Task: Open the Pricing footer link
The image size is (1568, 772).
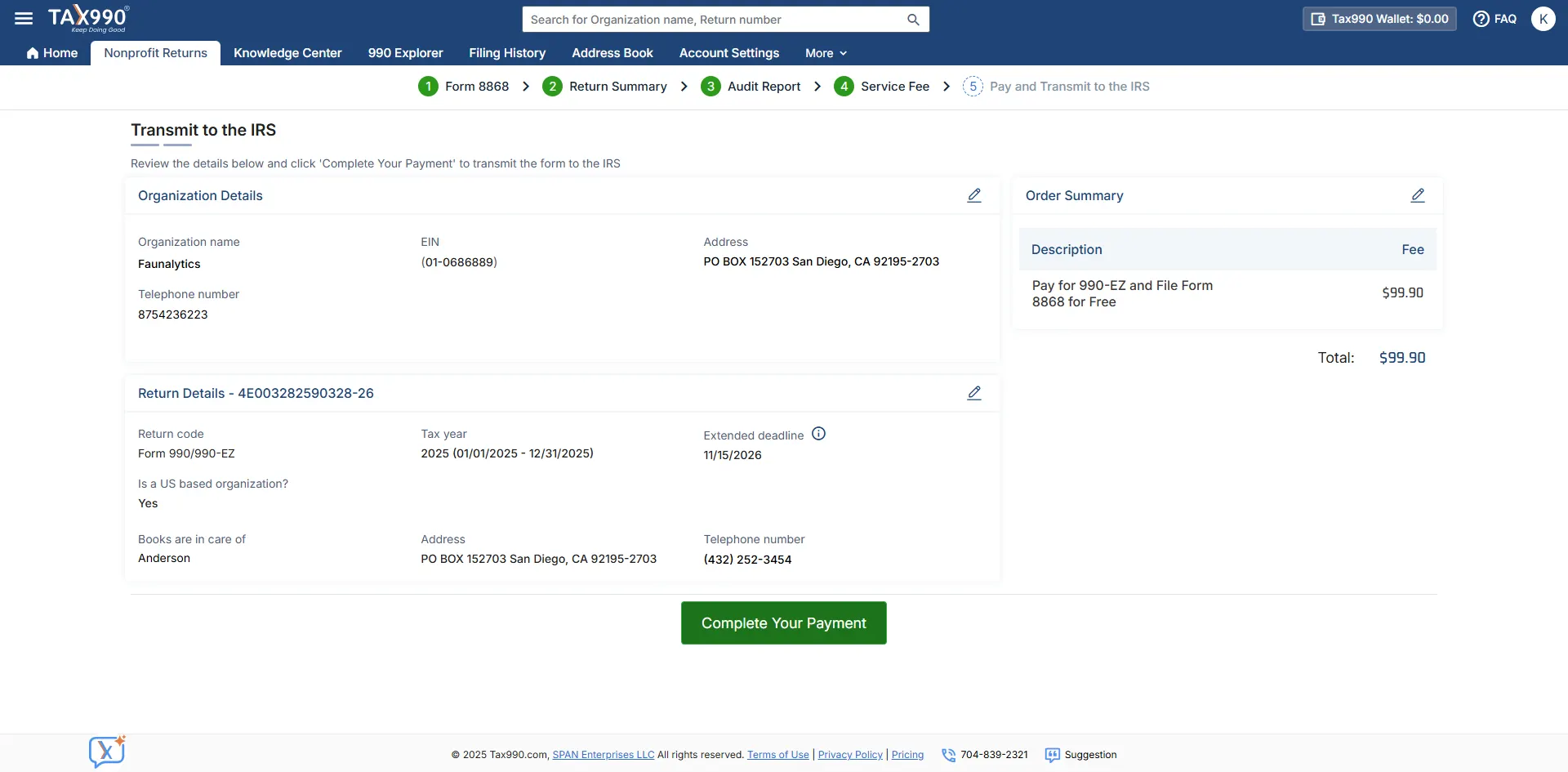Action: click(907, 755)
